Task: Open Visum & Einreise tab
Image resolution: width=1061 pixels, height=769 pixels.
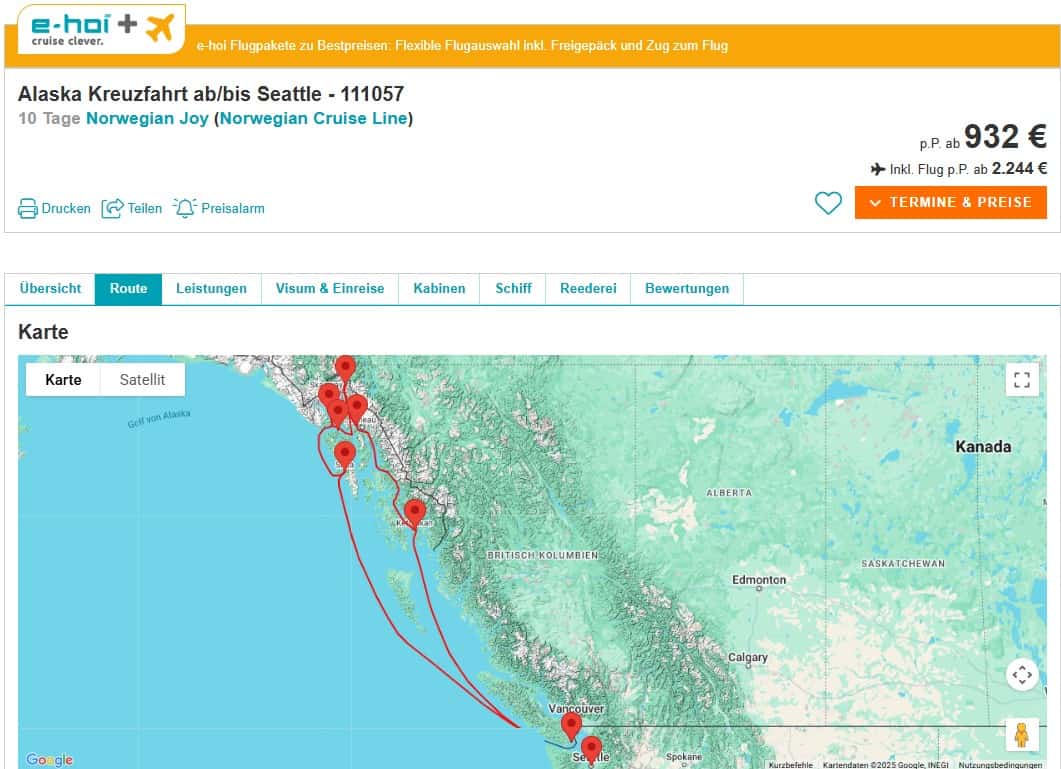Action: (330, 288)
